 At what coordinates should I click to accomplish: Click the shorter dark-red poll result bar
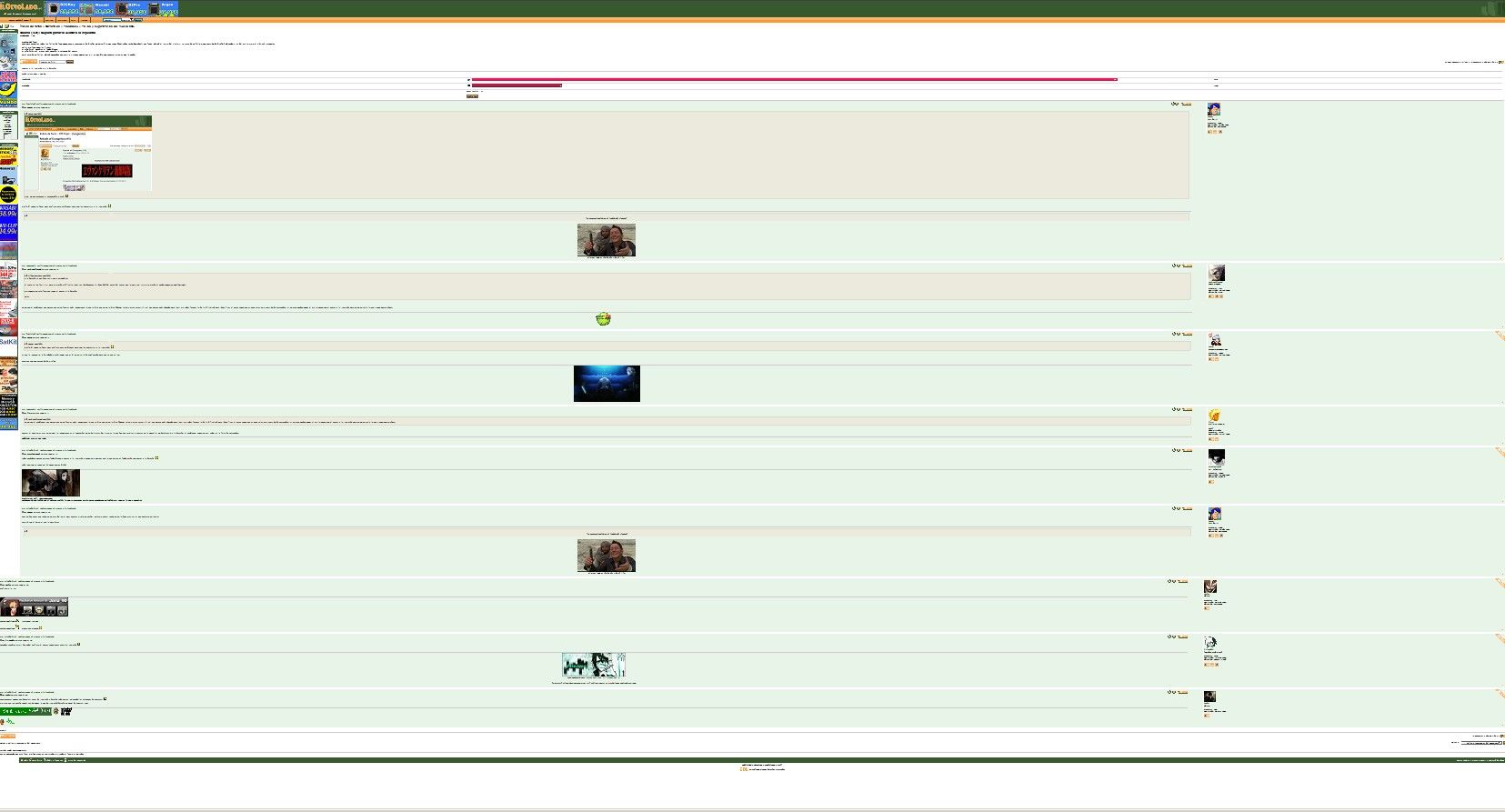point(517,85)
